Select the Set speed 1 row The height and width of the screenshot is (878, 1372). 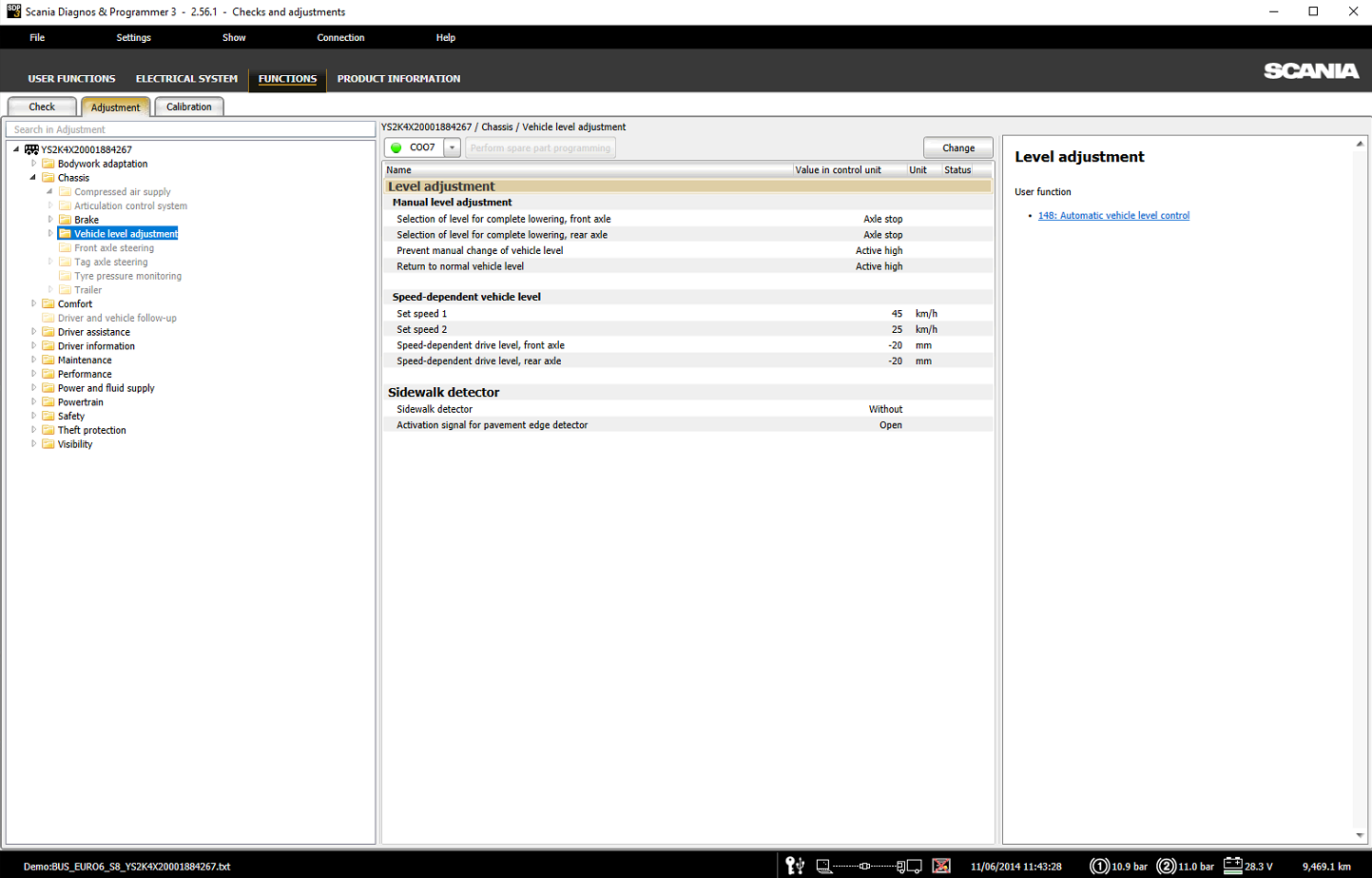pos(687,314)
